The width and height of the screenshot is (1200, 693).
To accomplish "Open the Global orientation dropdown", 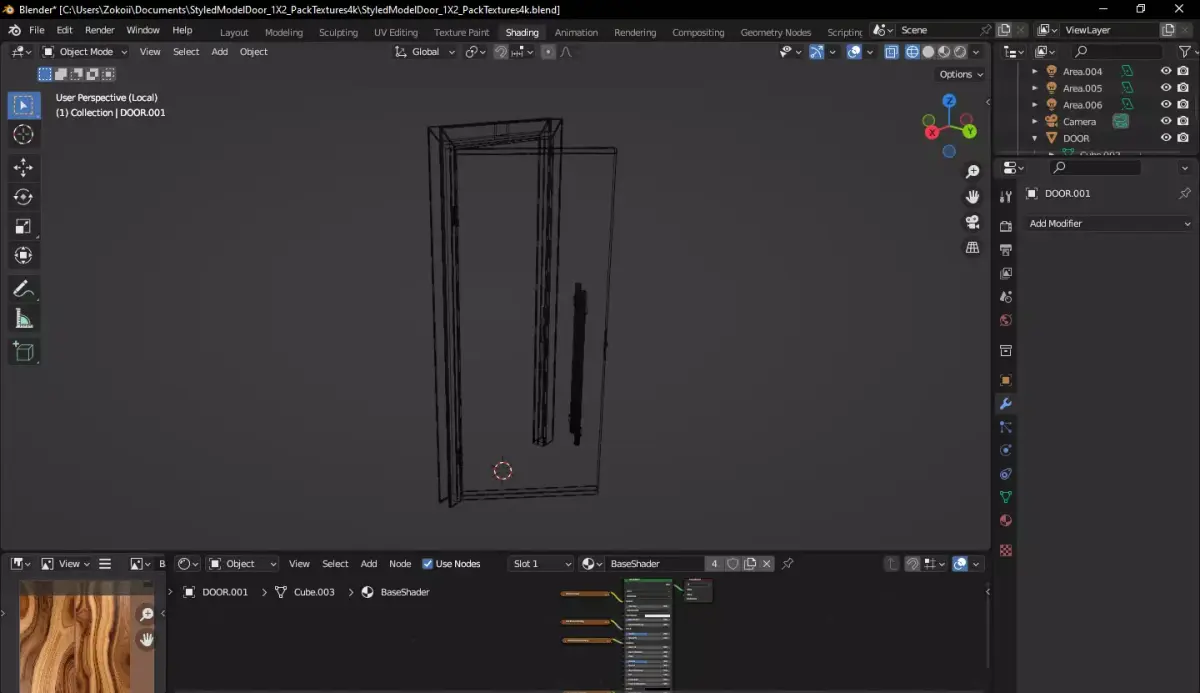I will 425,52.
